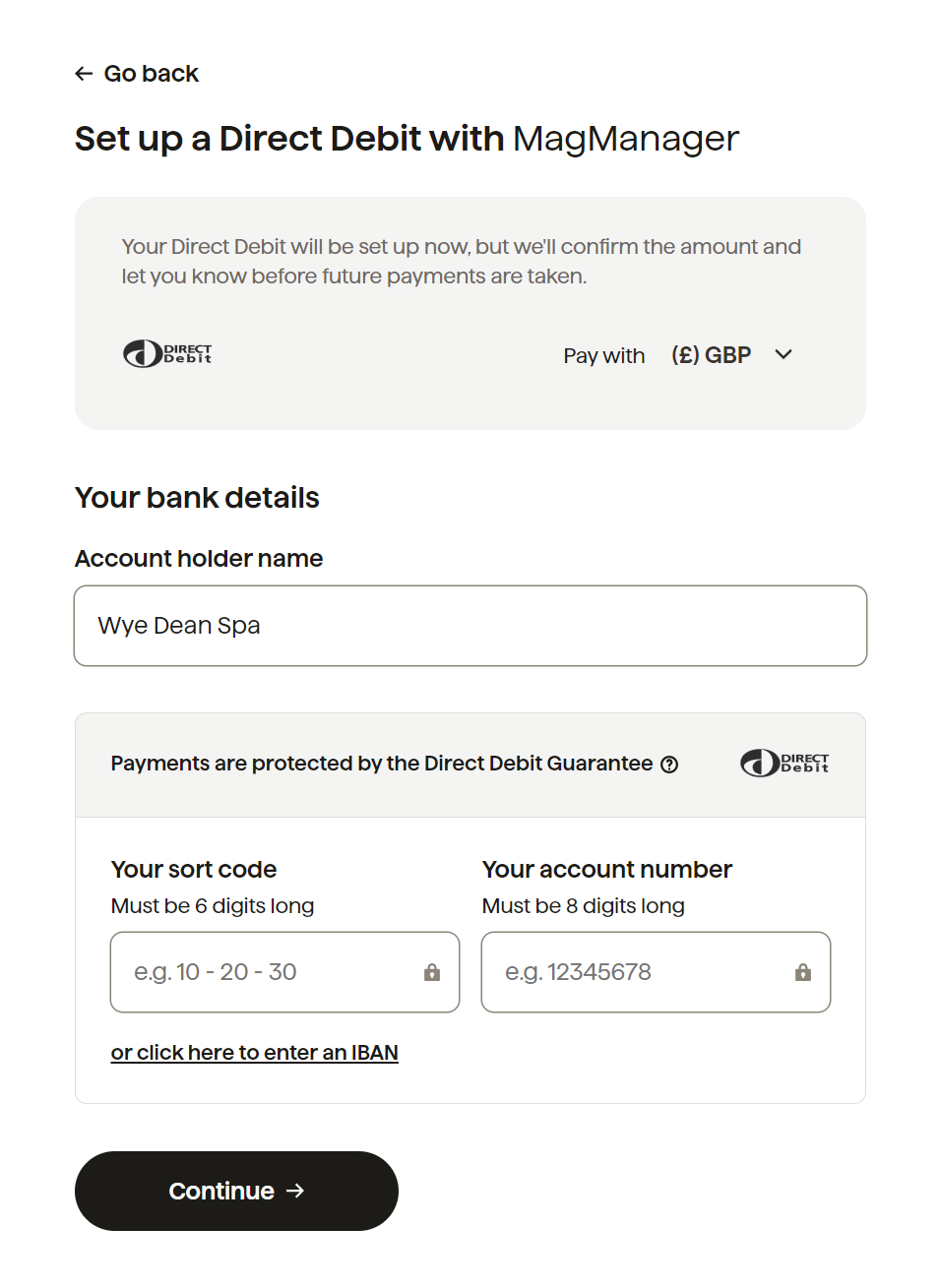This screenshot has height=1288, width=941.
Task: Expand the currency chevron next to GBP
Action: point(784,354)
